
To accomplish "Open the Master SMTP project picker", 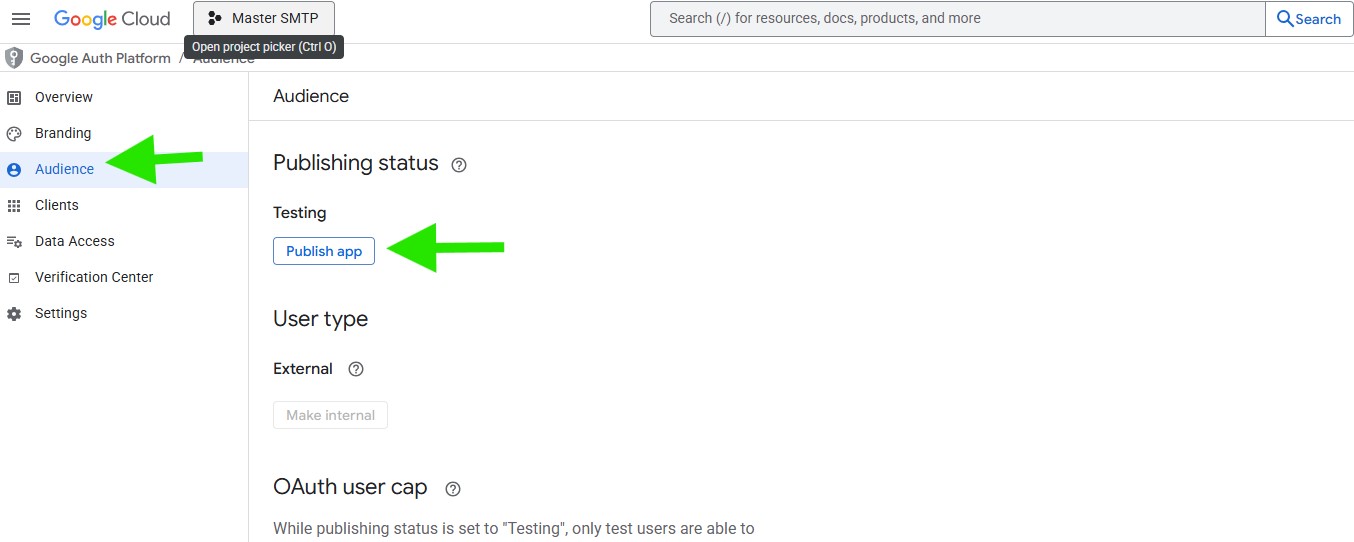I will 264,18.
